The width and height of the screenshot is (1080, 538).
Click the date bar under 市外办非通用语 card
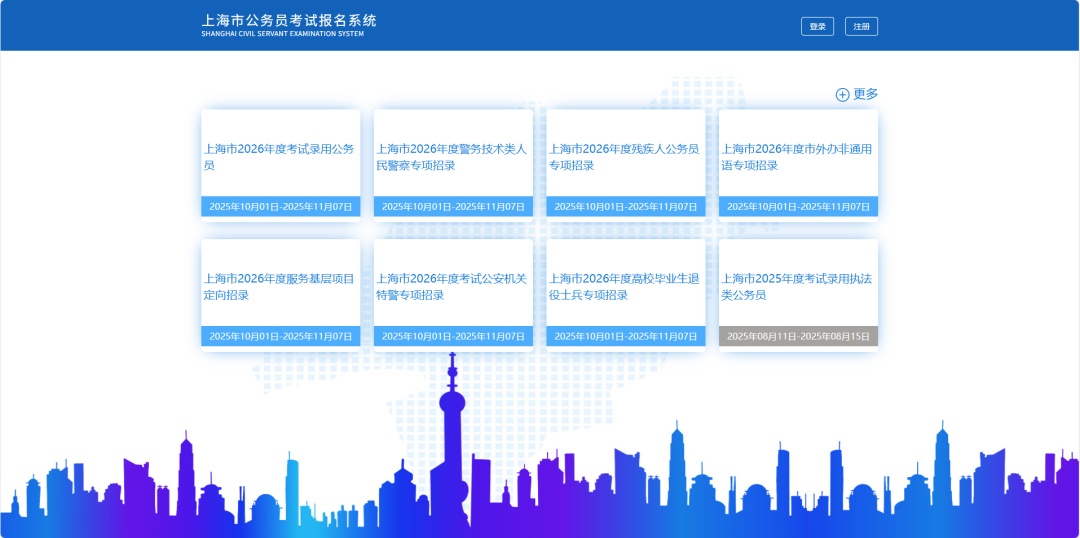[798, 206]
